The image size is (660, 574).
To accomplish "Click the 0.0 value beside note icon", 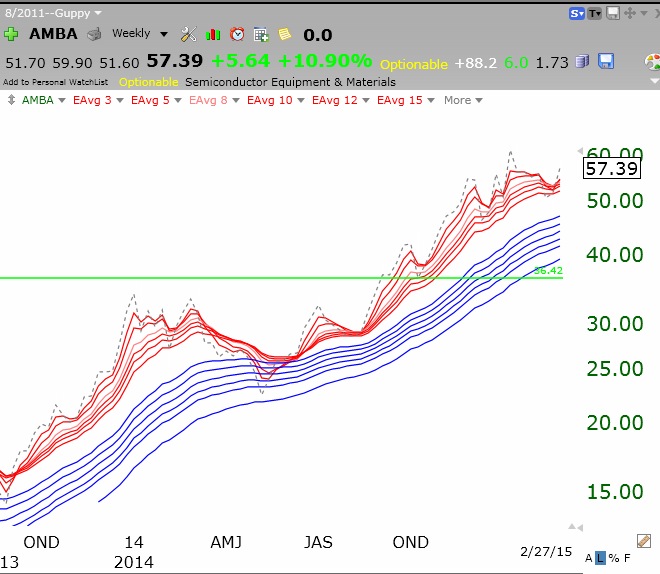I will click(318, 35).
